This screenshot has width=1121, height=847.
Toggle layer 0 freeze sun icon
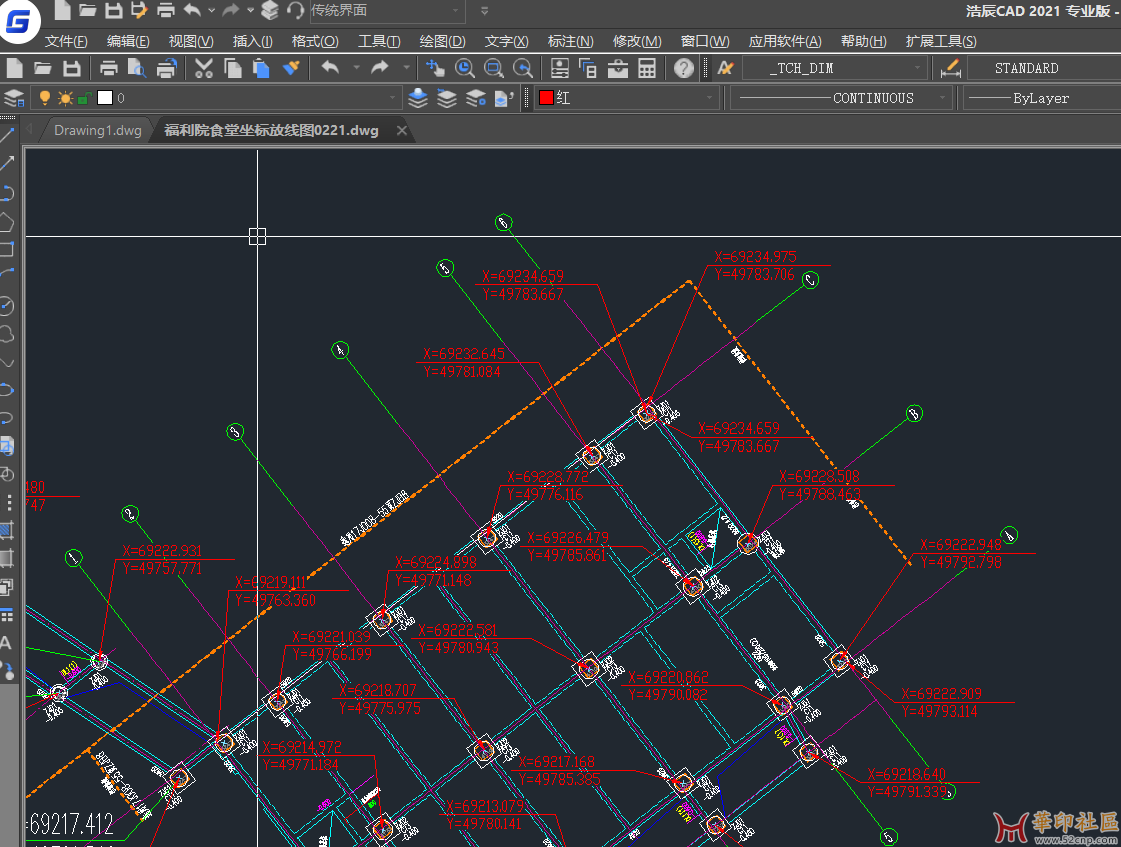click(x=65, y=98)
